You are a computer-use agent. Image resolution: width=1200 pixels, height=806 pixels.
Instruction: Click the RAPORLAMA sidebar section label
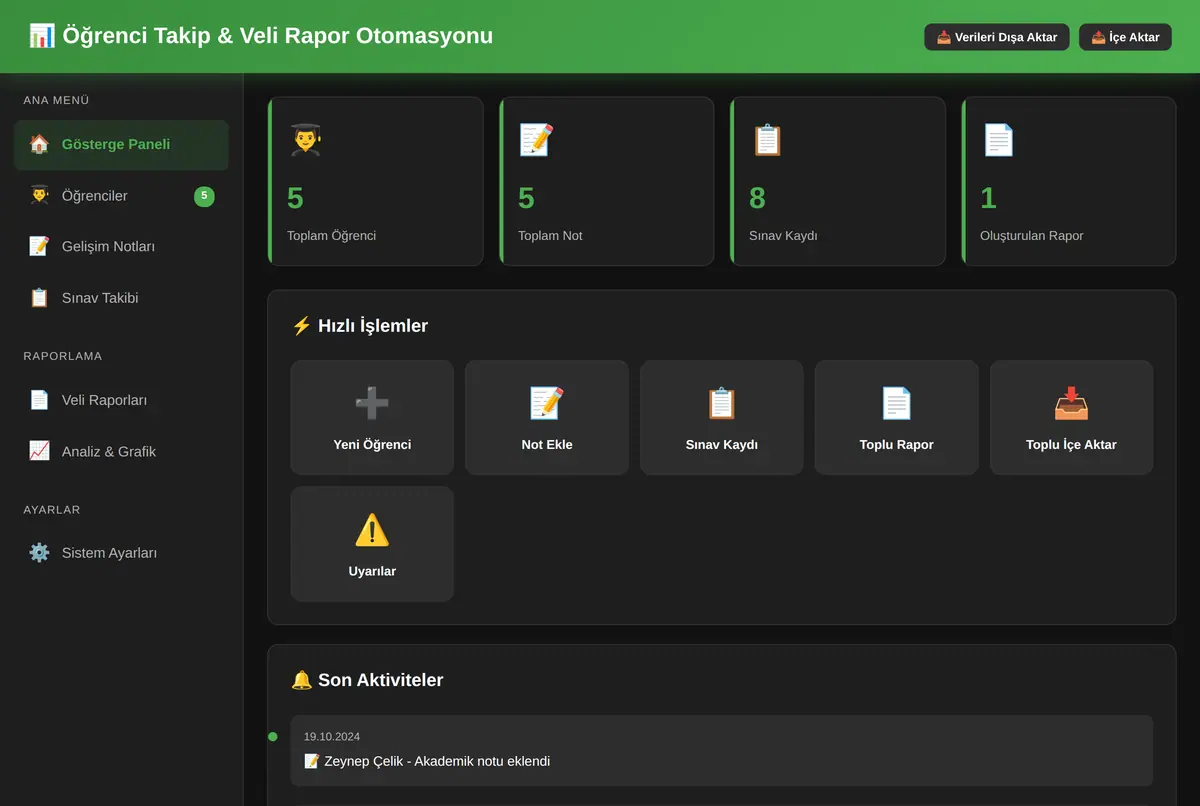pos(63,356)
